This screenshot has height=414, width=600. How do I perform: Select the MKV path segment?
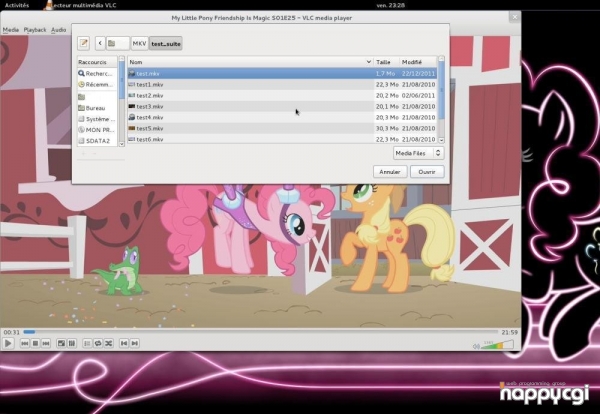[x=139, y=43]
